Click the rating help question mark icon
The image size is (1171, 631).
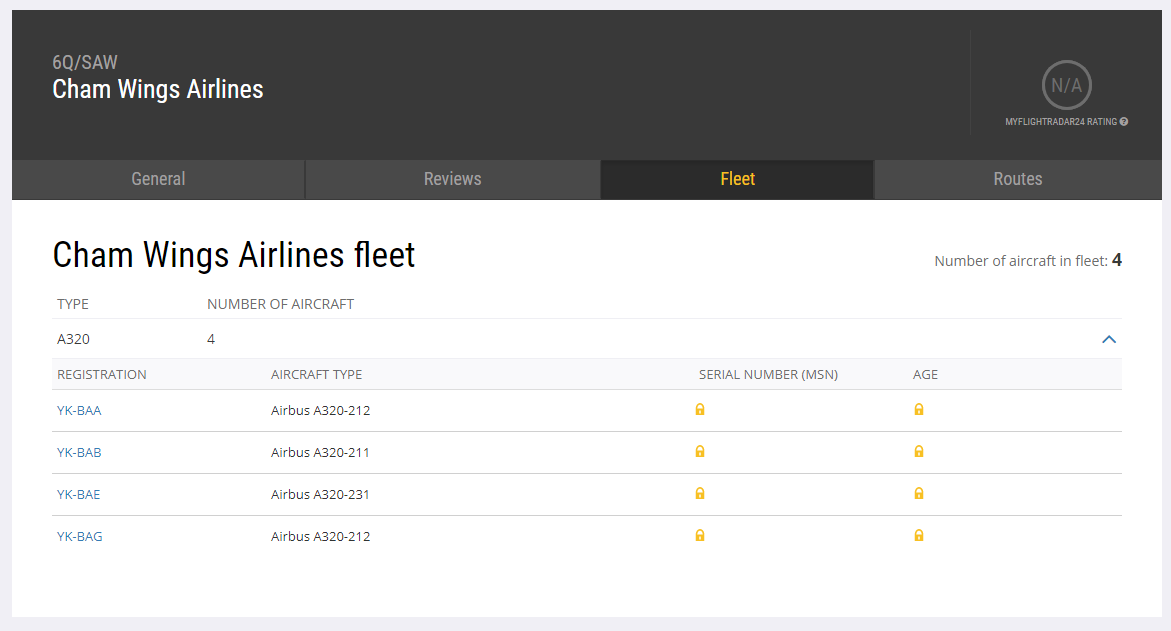(1124, 122)
